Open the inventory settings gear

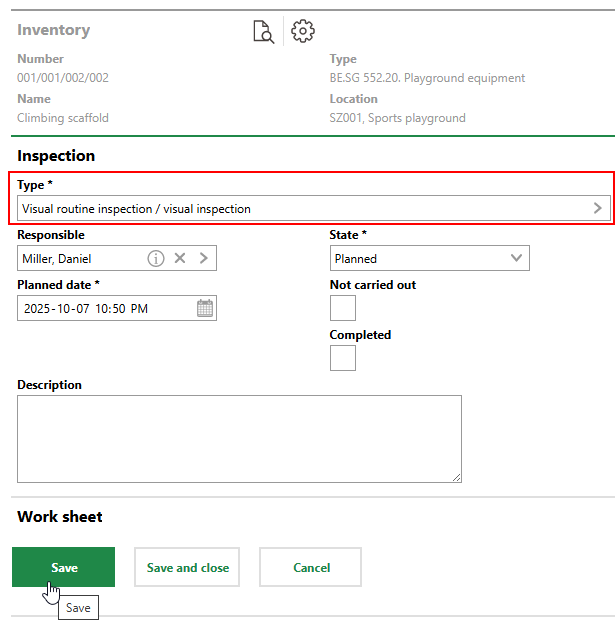pyautogui.click(x=302, y=32)
